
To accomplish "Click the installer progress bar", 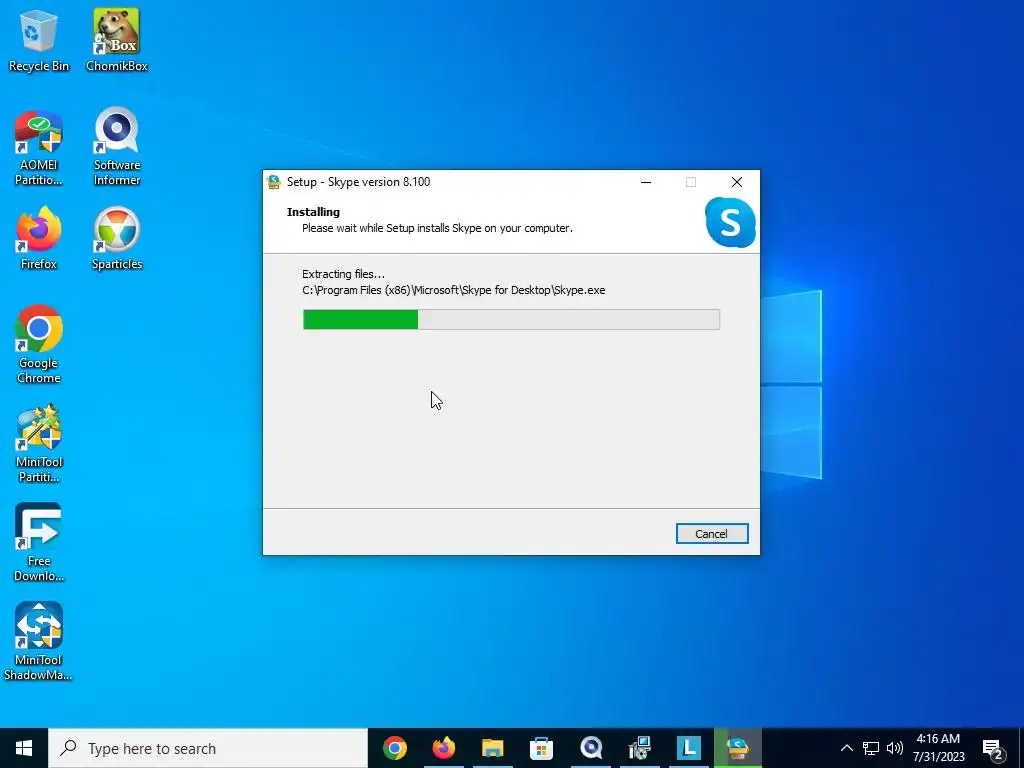I will (x=511, y=319).
